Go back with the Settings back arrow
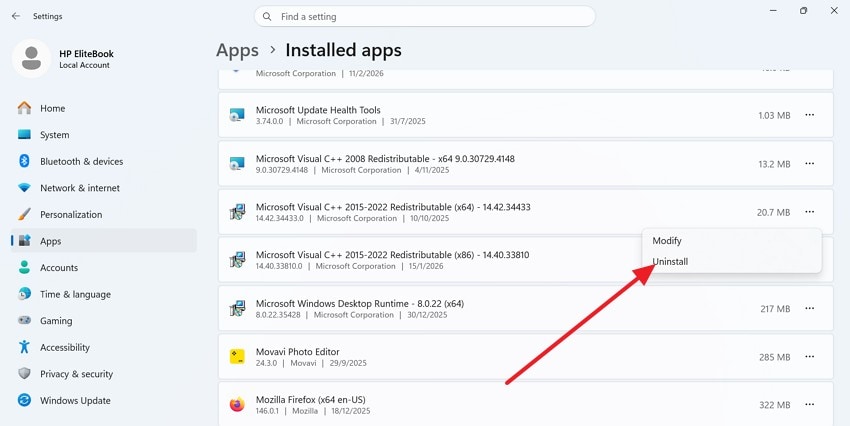The width and height of the screenshot is (850, 426). coord(16,16)
